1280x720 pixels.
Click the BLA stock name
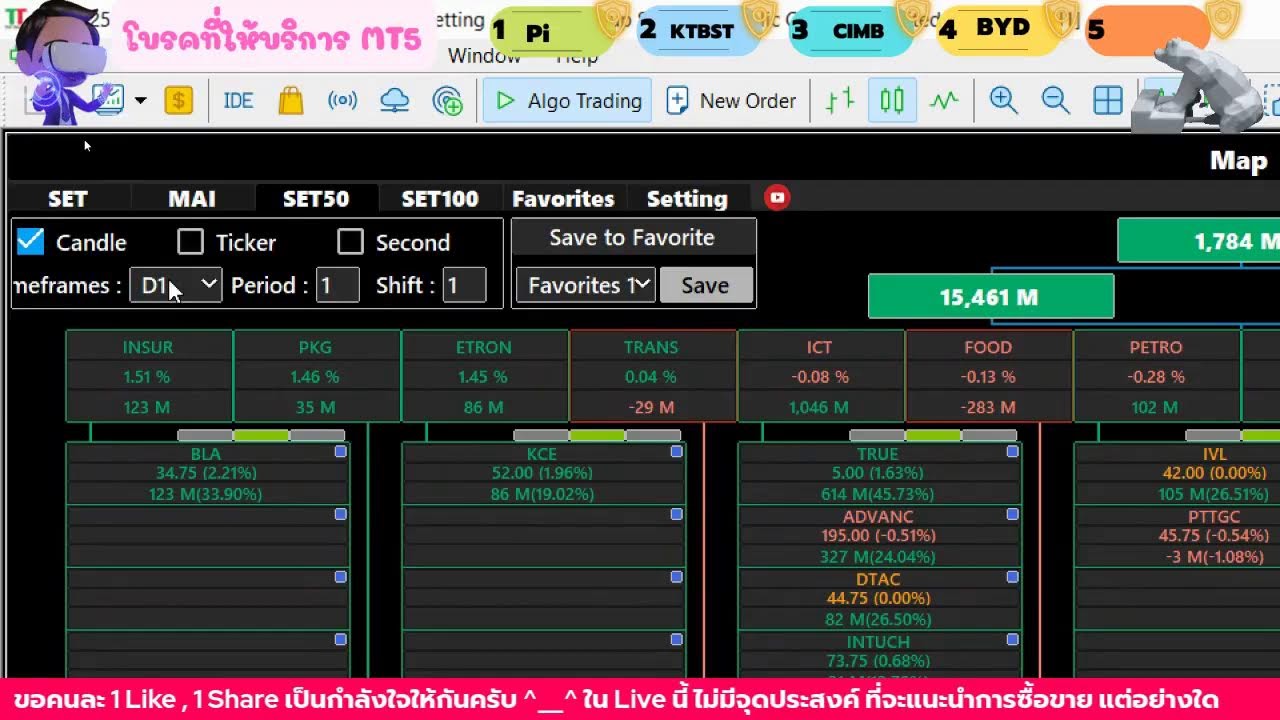(x=206, y=454)
